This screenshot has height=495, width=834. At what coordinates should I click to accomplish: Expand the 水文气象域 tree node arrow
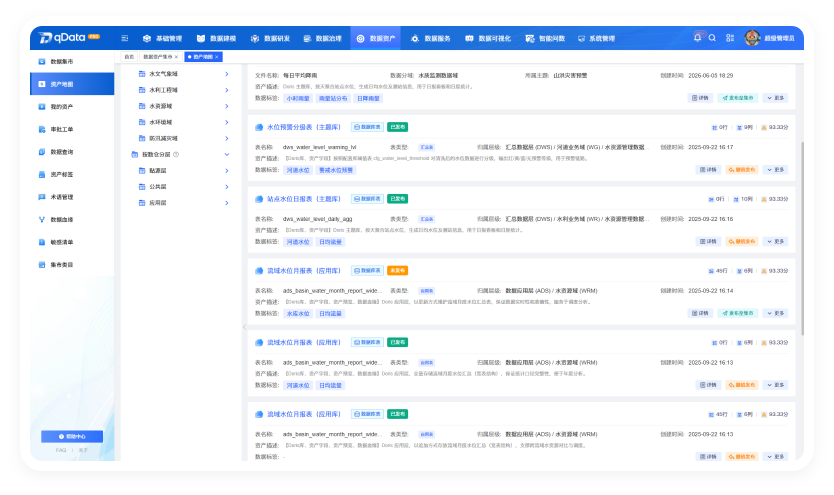pos(227,74)
